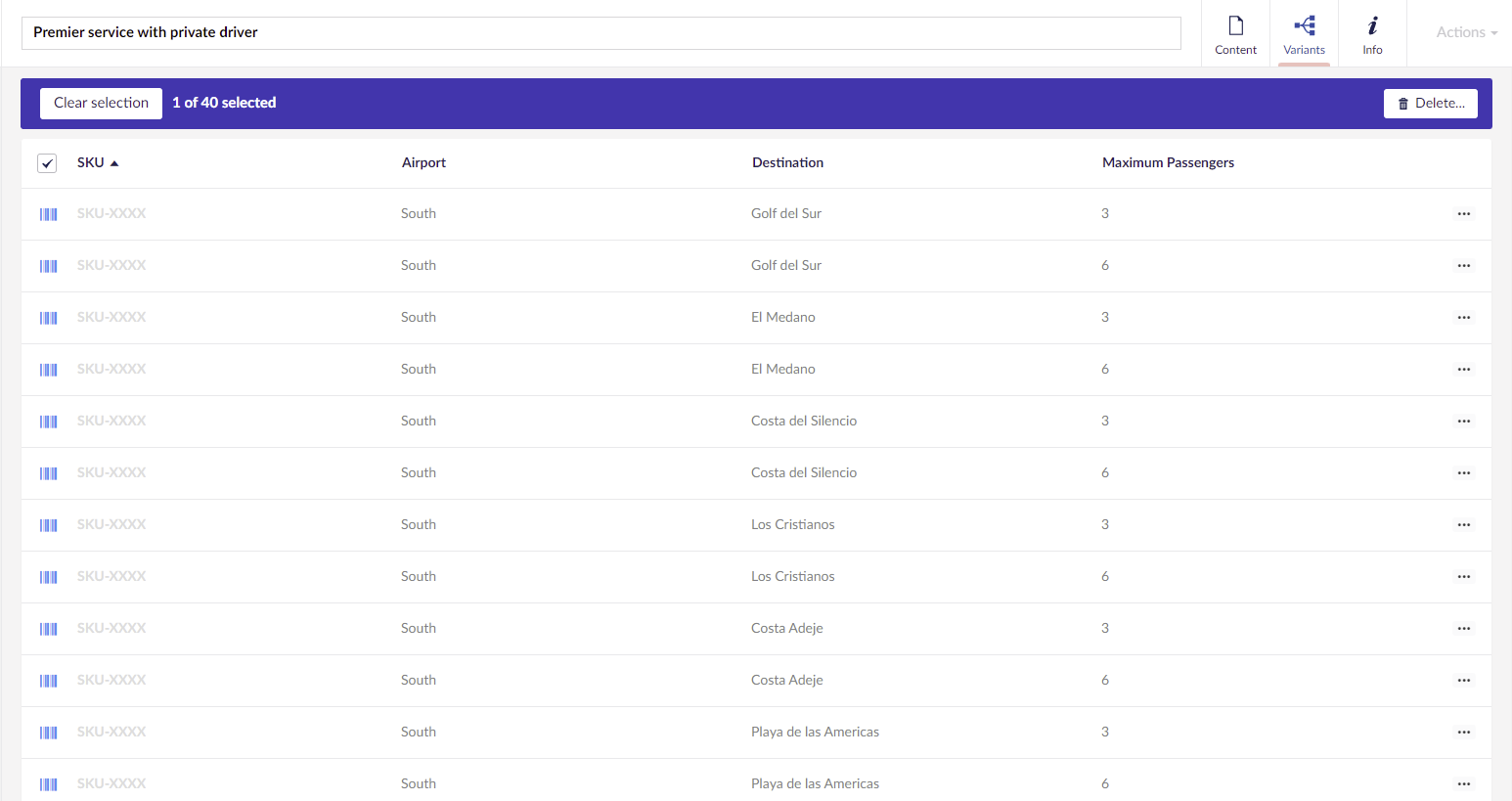Click the Delete... button
Viewport: 1512px width, 801px height.
tap(1431, 103)
